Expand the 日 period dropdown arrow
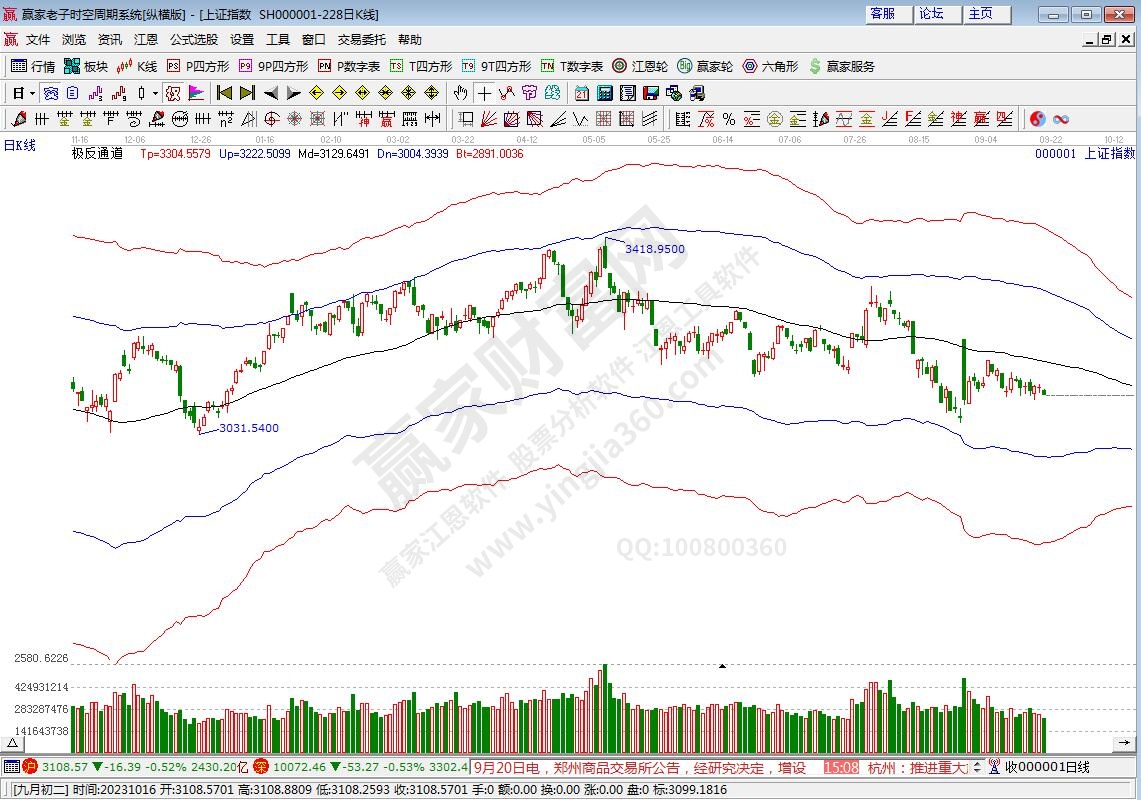 (x=32, y=93)
